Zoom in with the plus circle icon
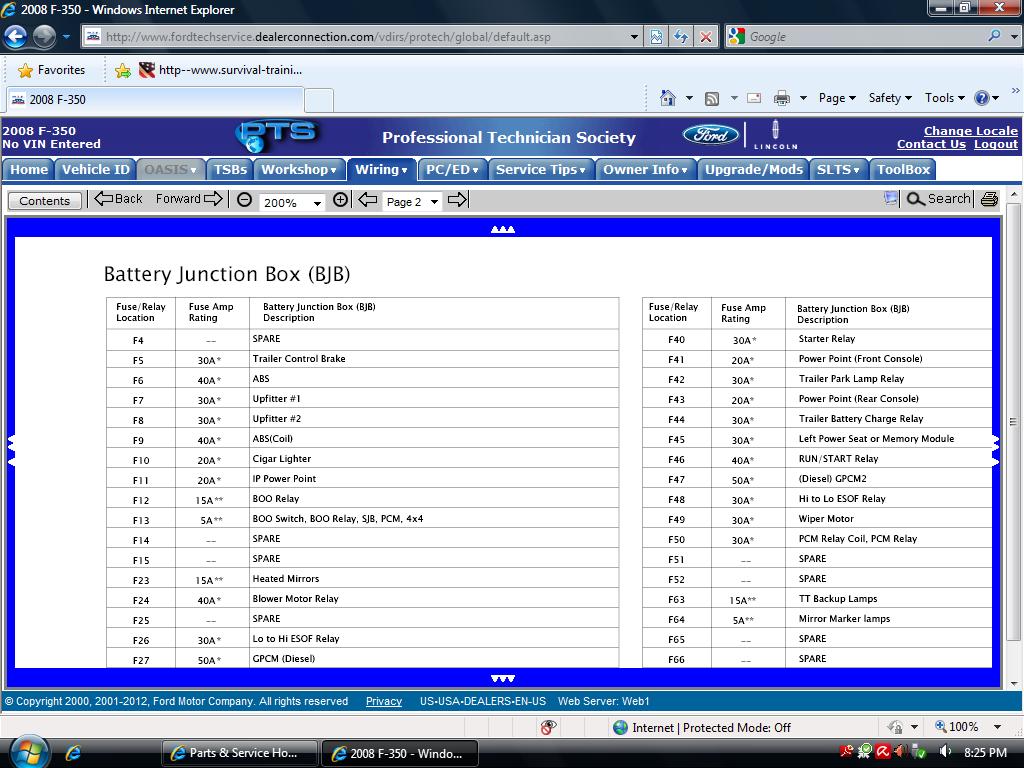1024x768 pixels. coord(340,200)
